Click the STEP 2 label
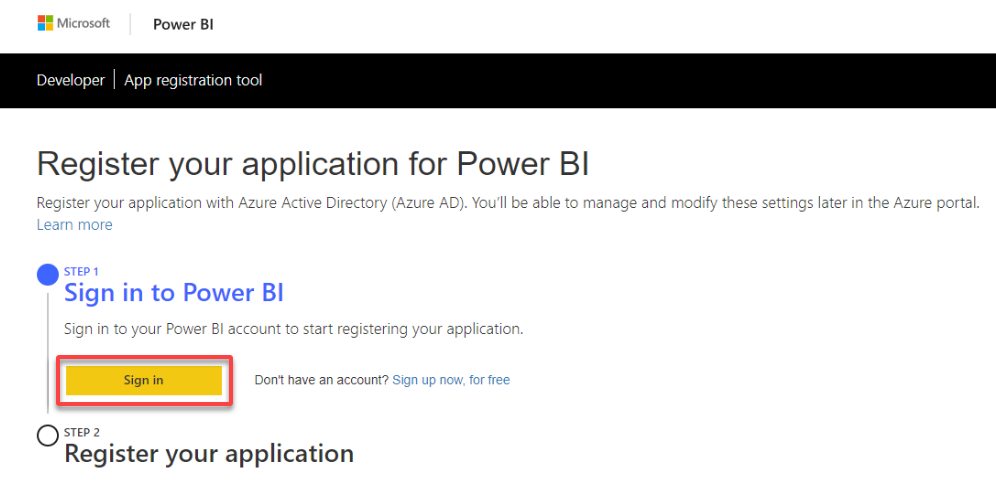 pos(82,432)
